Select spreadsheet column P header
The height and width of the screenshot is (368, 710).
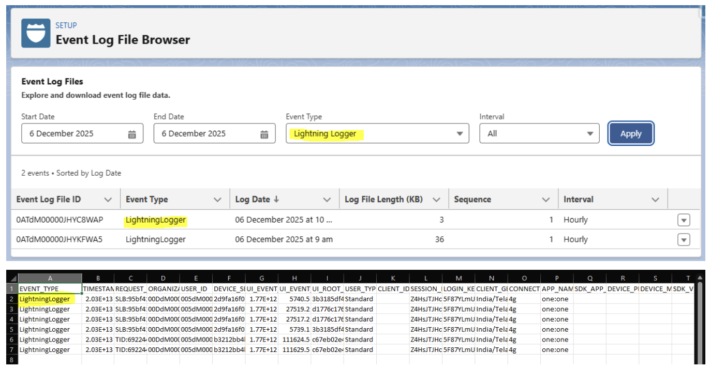tap(556, 278)
